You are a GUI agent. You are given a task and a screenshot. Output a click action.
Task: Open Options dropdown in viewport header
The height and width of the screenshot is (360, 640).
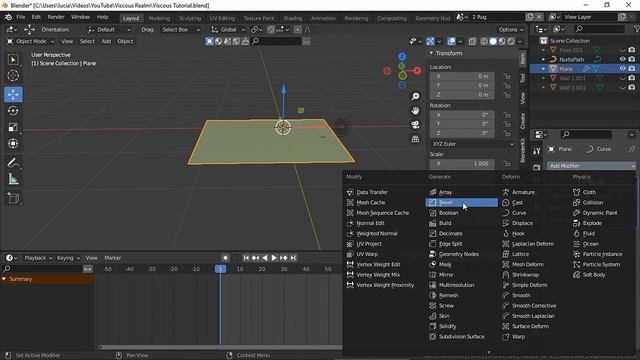tap(511, 29)
